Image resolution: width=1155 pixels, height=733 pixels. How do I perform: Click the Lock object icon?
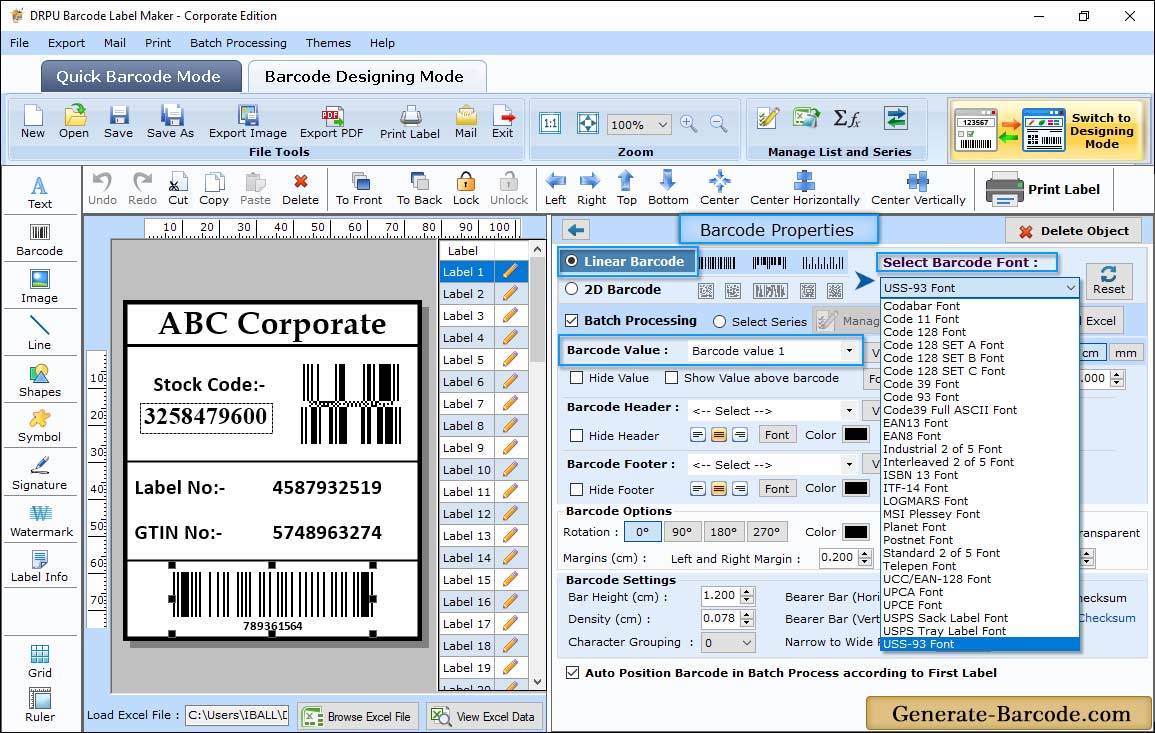[466, 189]
